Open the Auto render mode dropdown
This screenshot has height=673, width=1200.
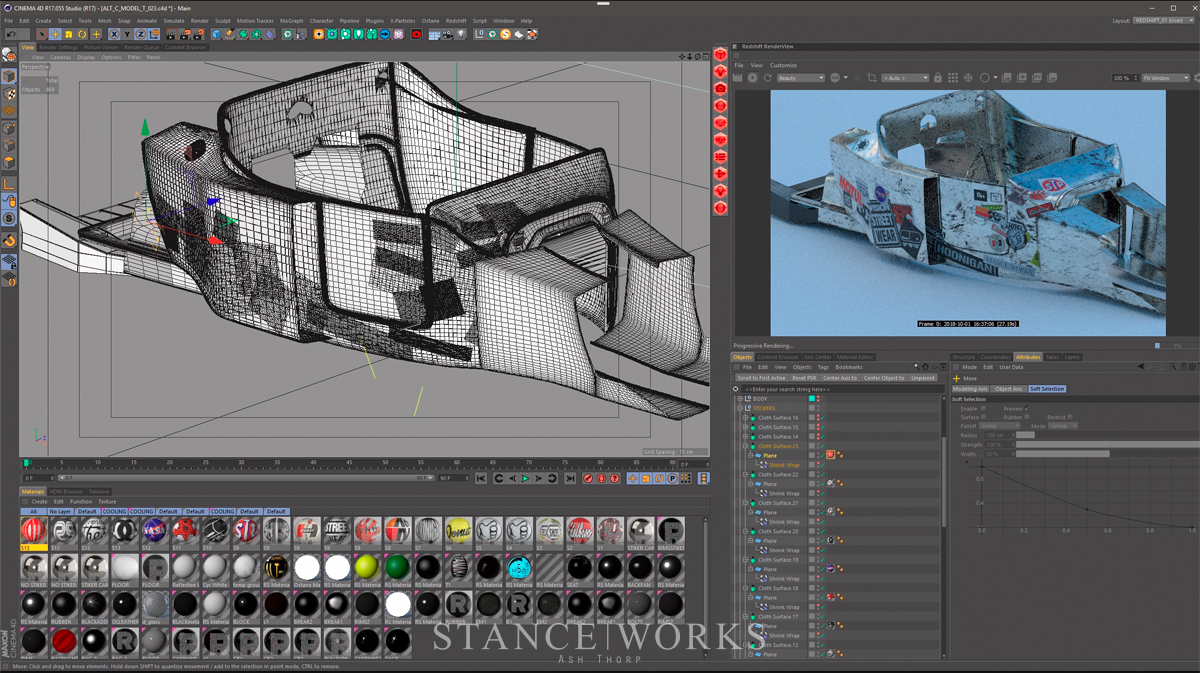point(905,78)
